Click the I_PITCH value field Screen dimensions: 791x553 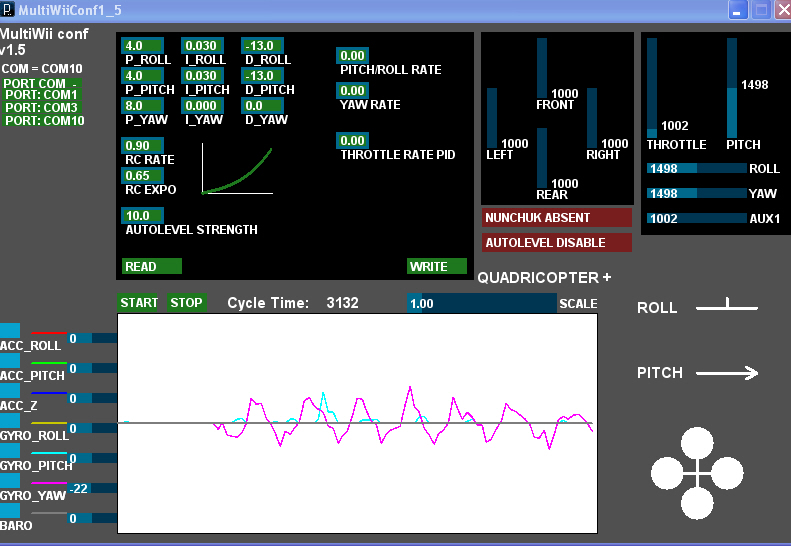tap(202, 76)
